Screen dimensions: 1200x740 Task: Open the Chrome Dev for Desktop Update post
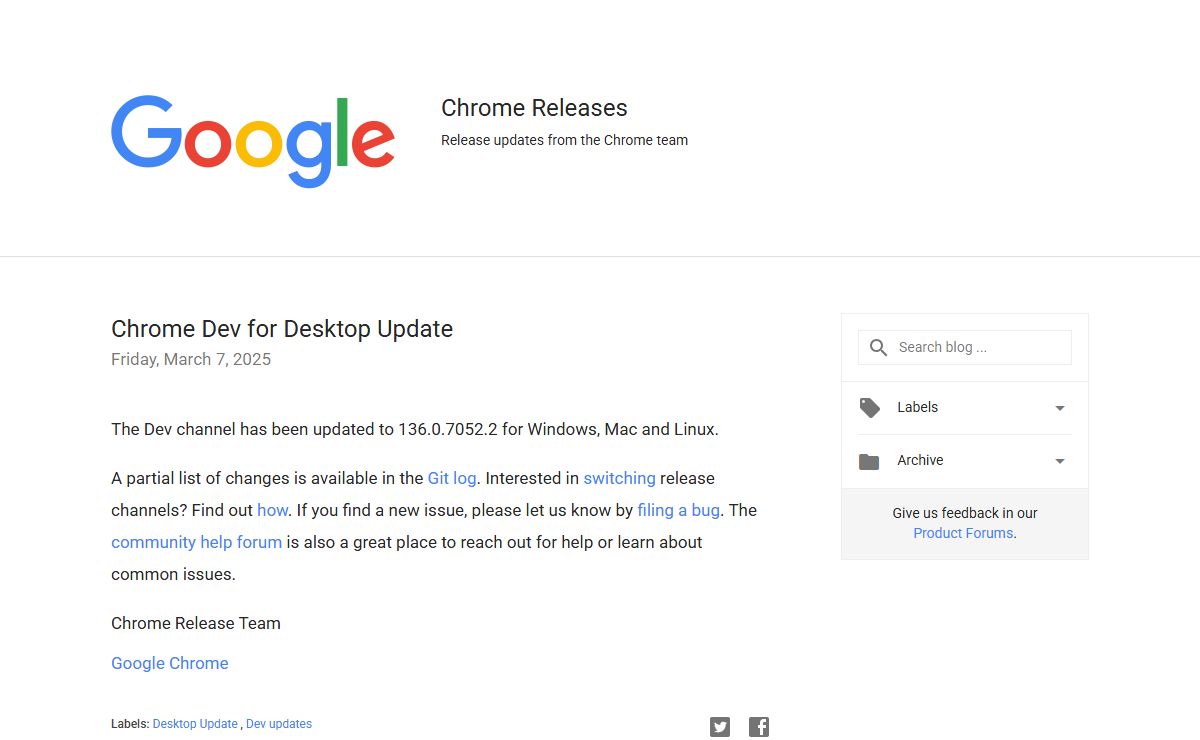point(282,329)
